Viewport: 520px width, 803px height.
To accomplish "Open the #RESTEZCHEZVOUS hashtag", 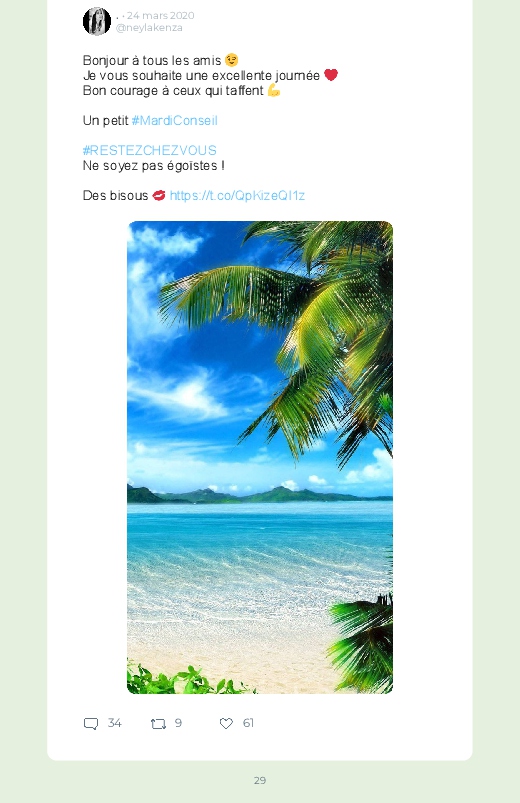I will point(150,150).
